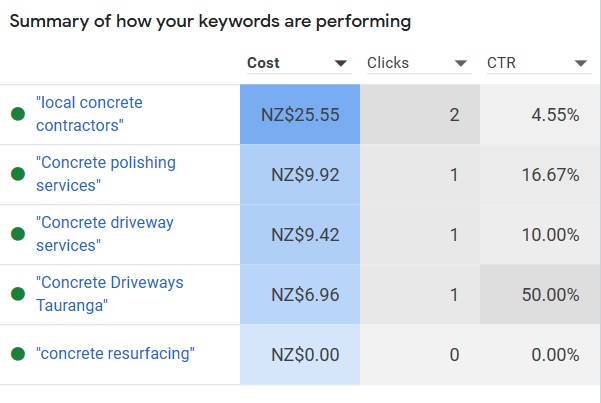Click the CTR column header label

click(501, 63)
